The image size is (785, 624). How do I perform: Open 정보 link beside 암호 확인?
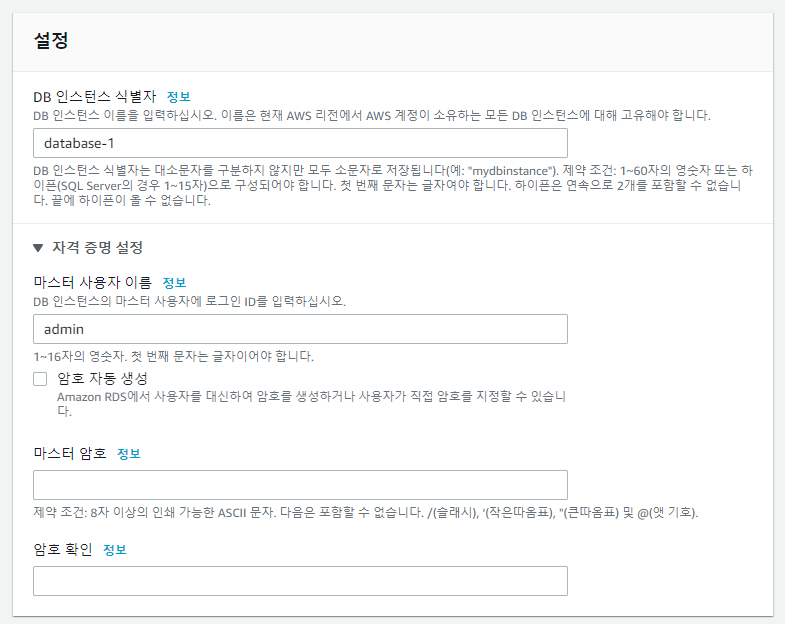(x=115, y=550)
